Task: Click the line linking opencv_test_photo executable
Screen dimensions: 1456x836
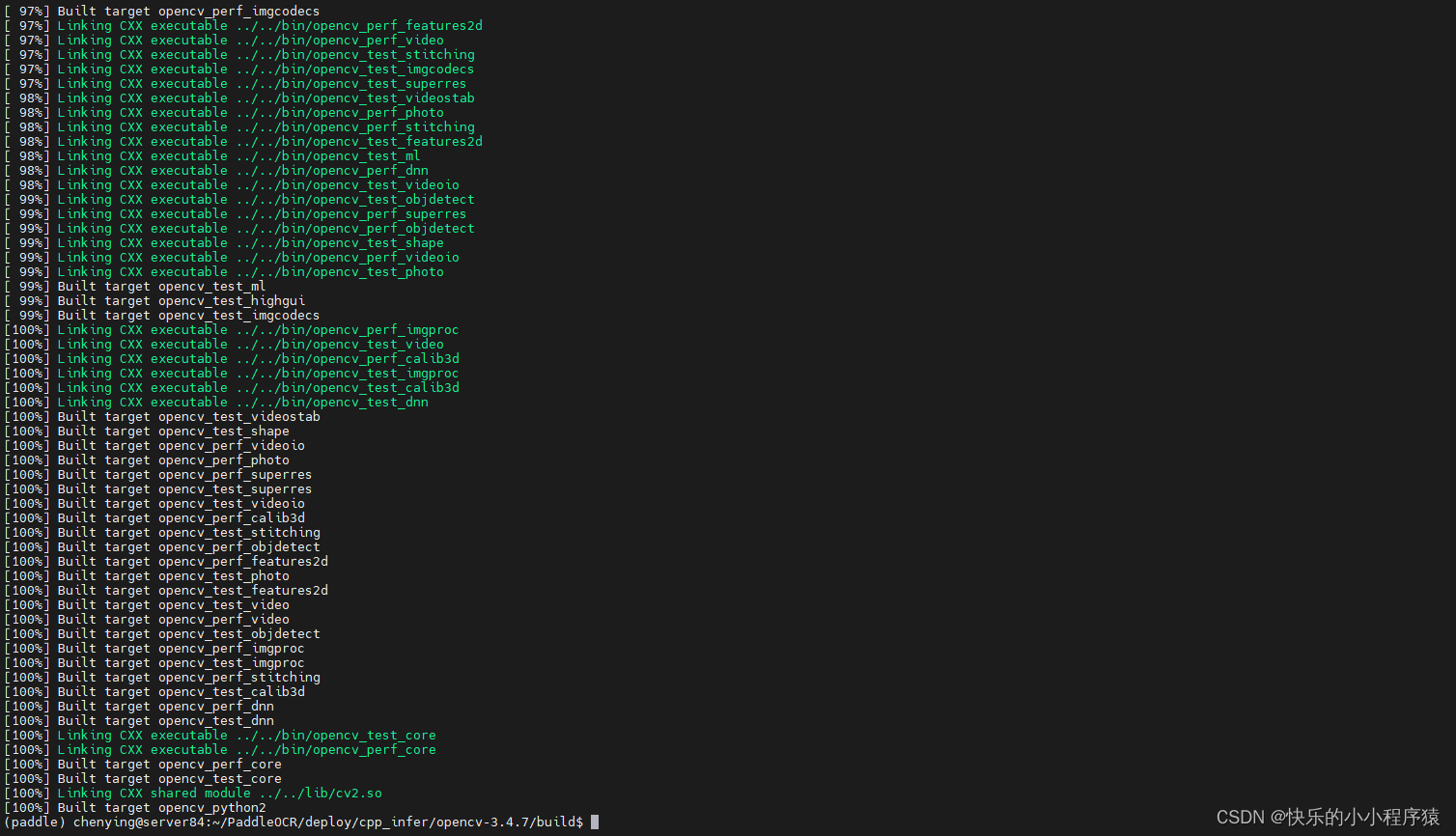Action: (x=224, y=272)
